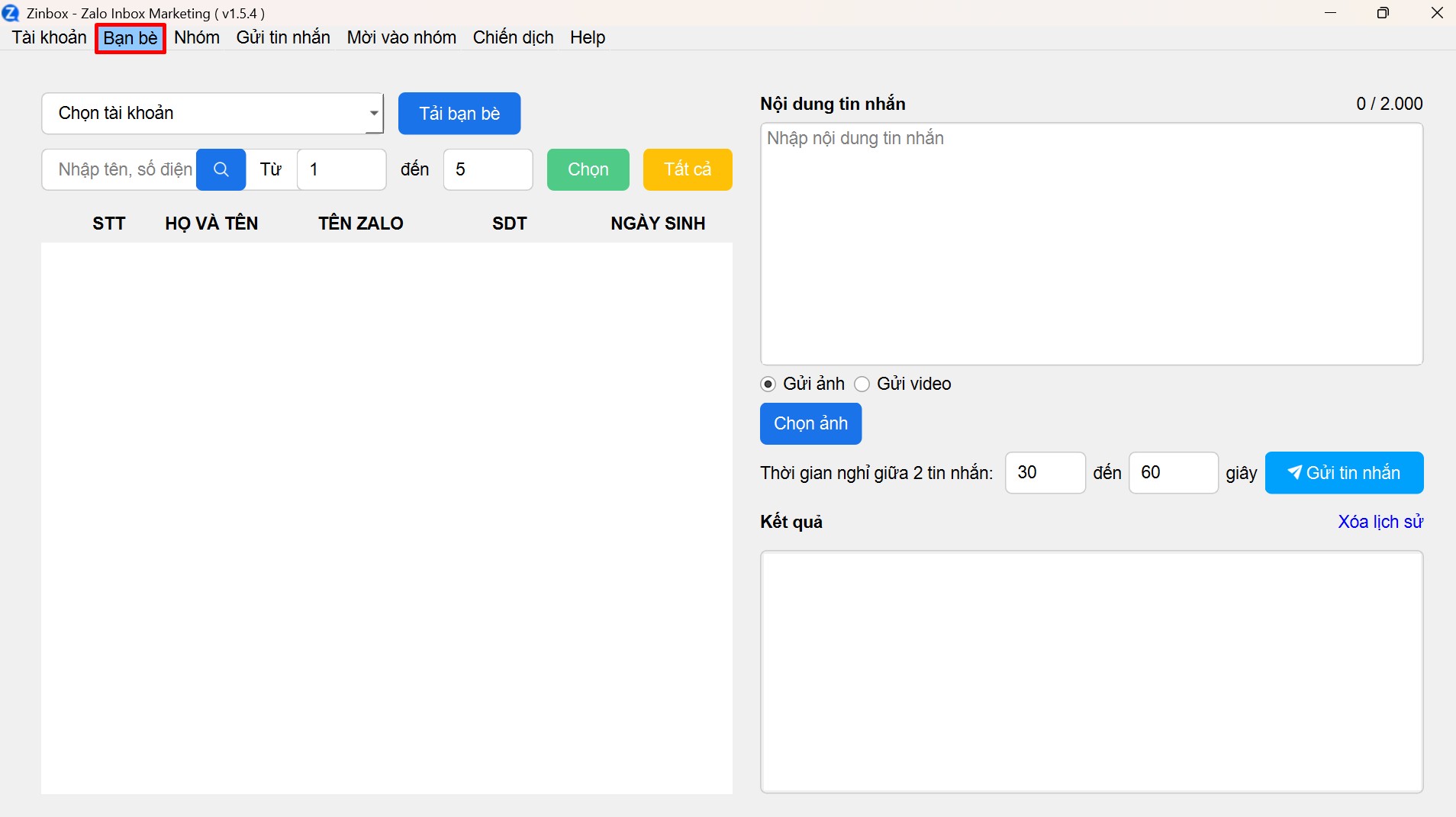Open the Tài khoản menu
The width and height of the screenshot is (1456, 817).
point(50,37)
